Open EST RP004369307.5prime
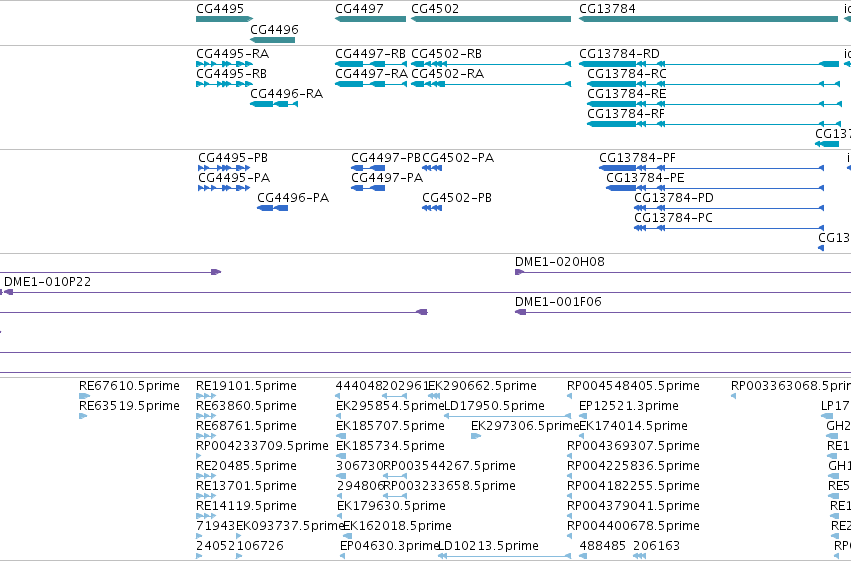Viewport: 851px width, 561px height. [569, 456]
